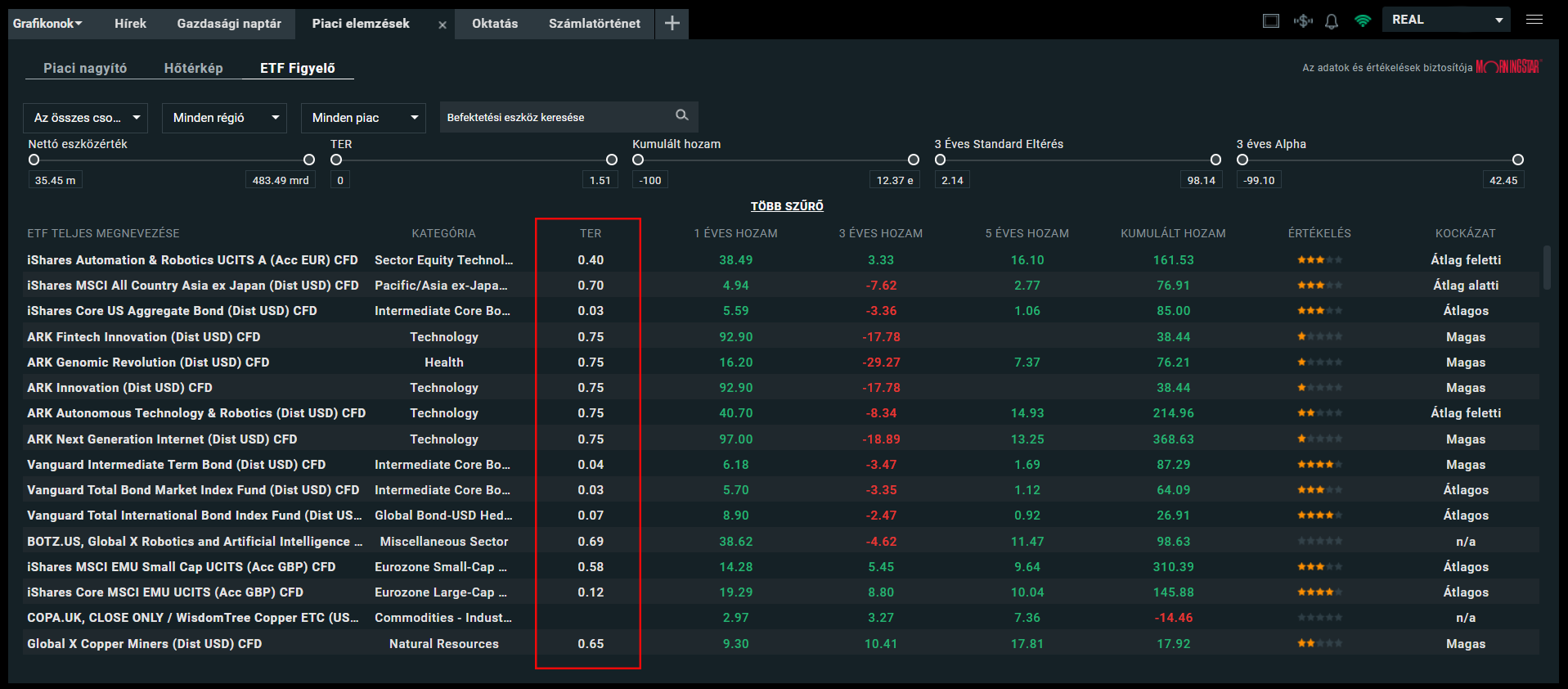Click the search magnifier icon

pos(681,115)
